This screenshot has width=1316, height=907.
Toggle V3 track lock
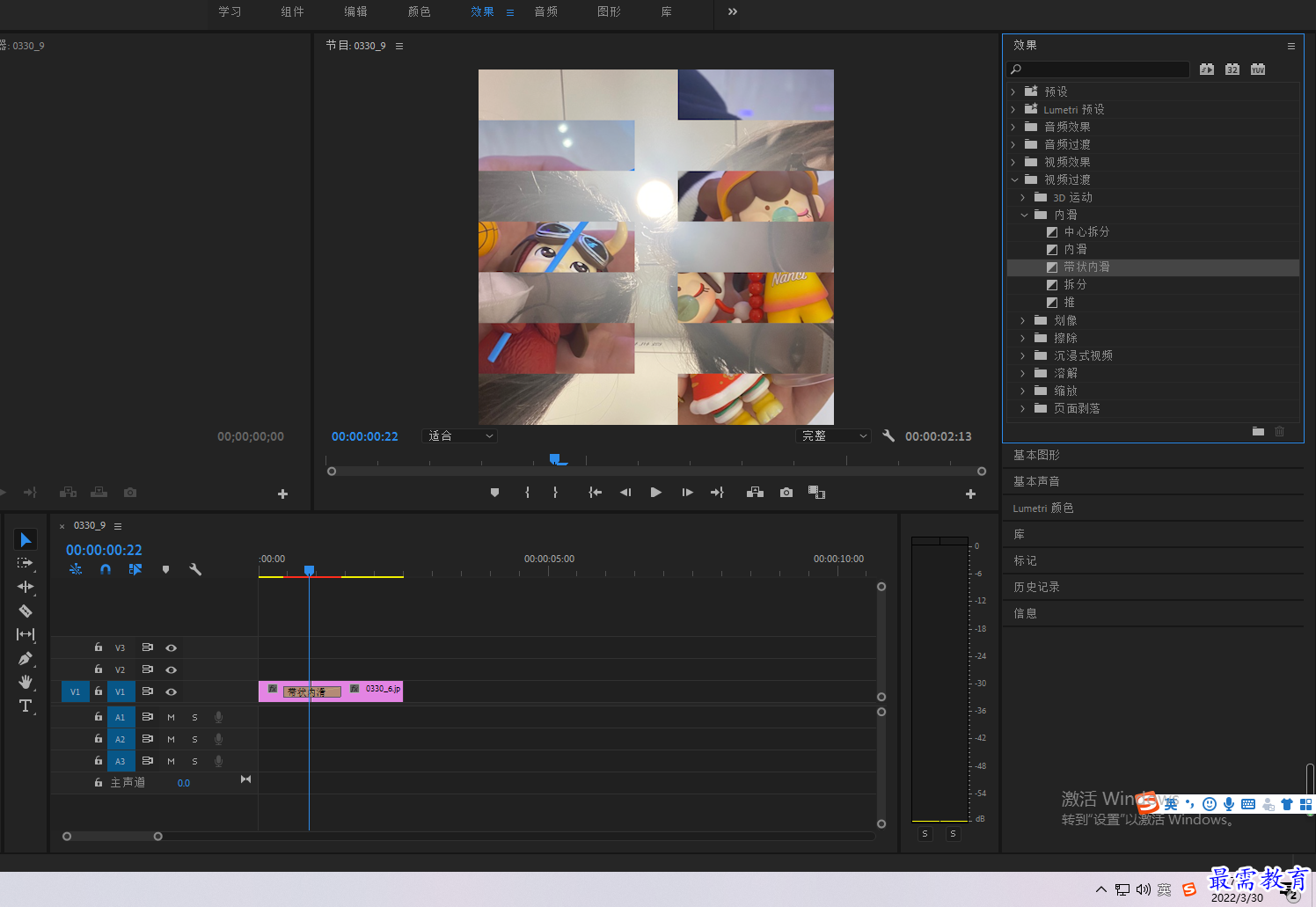tap(99, 647)
